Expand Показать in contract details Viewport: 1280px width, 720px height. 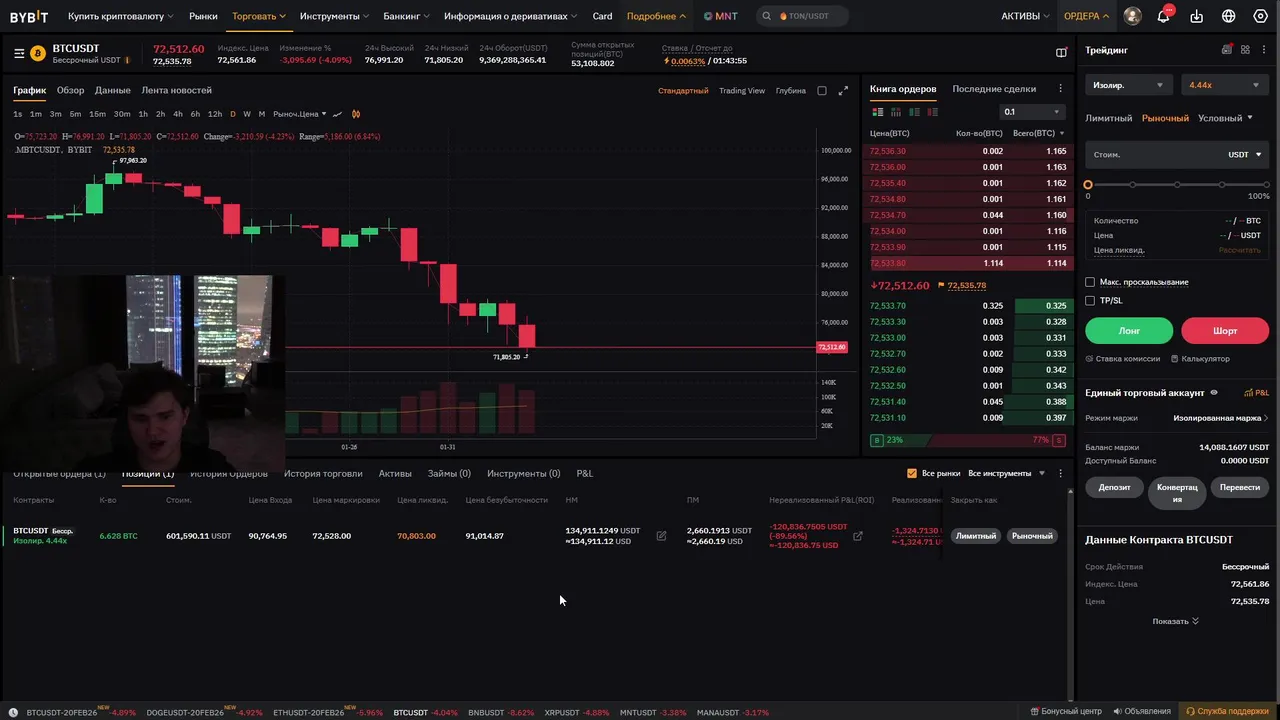tap(1175, 621)
